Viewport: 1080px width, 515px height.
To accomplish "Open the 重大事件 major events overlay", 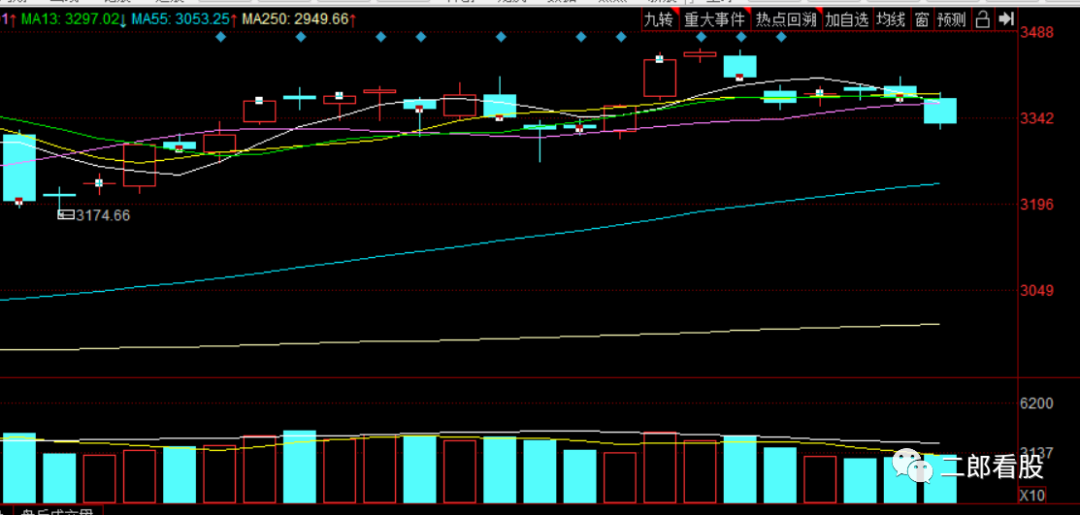I will (714, 19).
